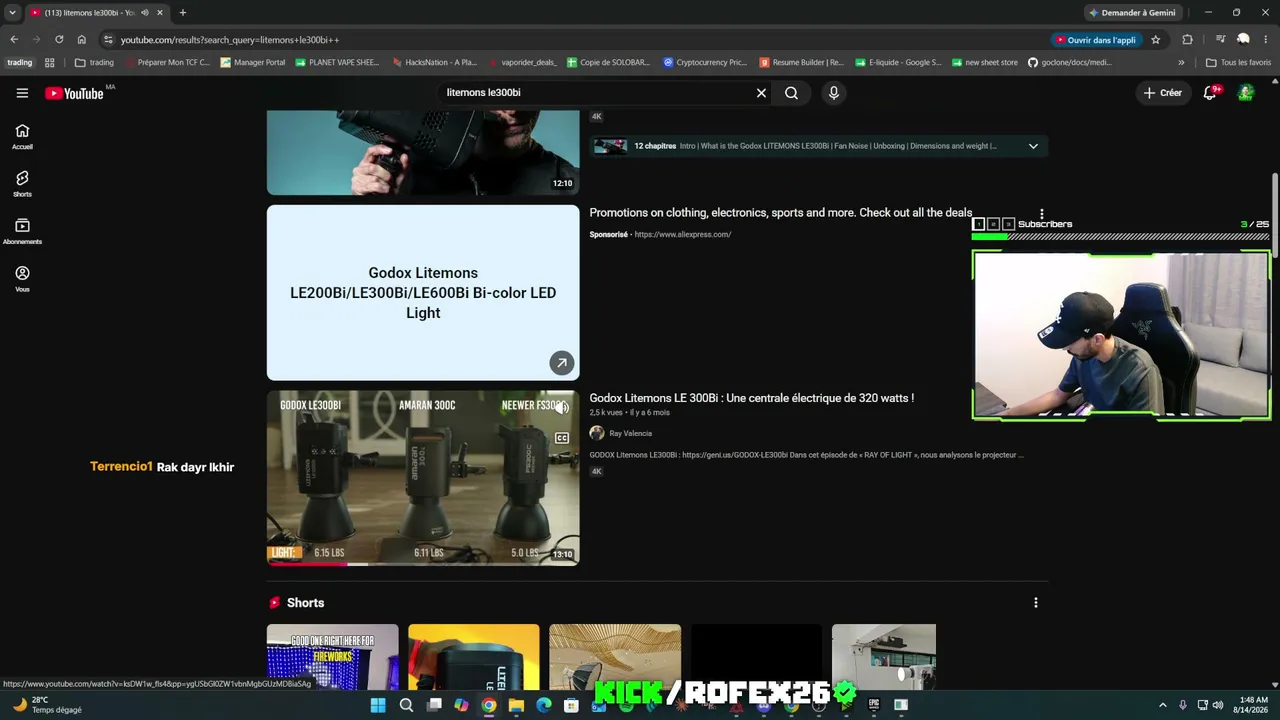This screenshot has height=720, width=1280.
Task: Open the YouTube guide hamburger menu
Action: click(22, 93)
